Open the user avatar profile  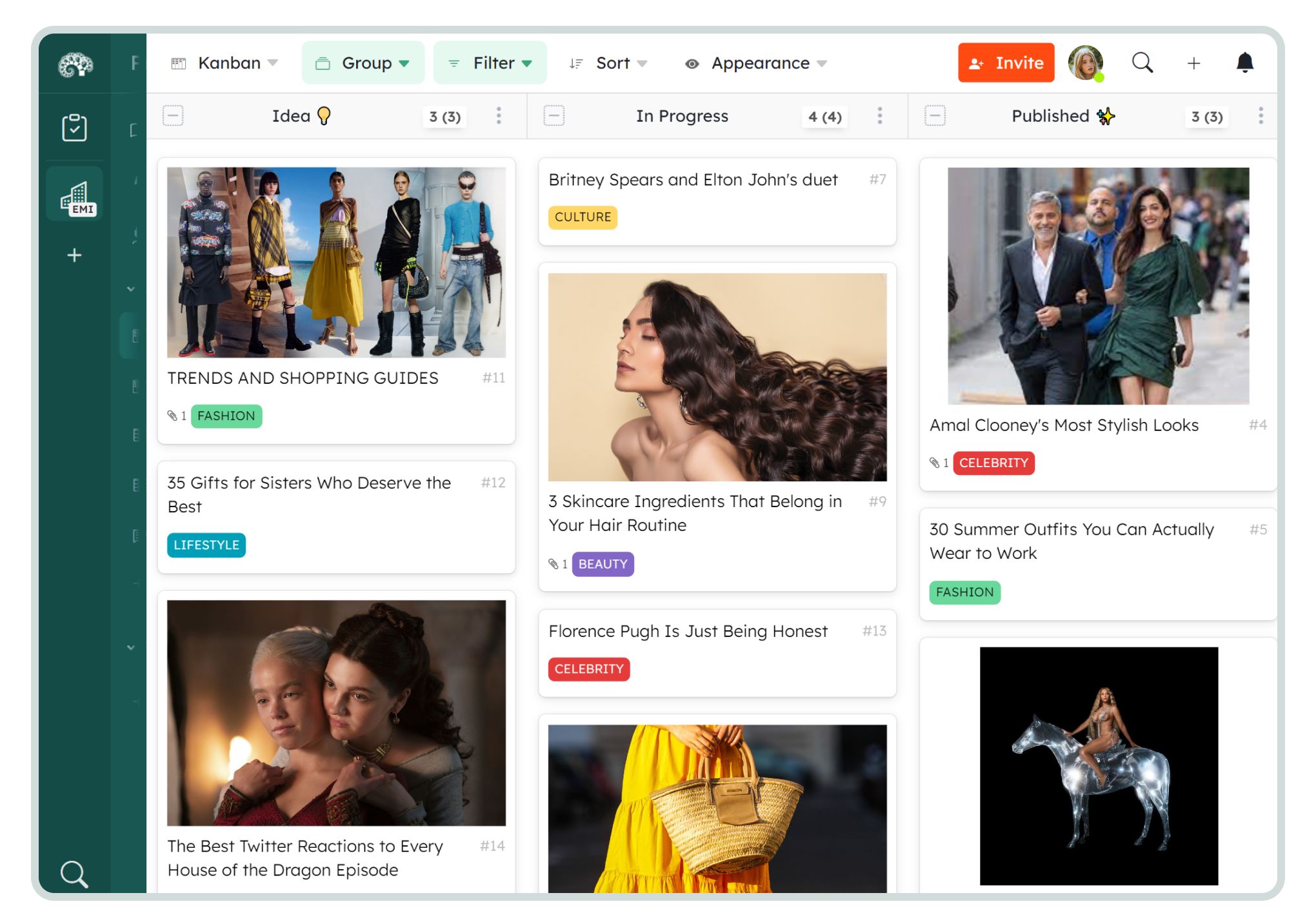(1086, 63)
